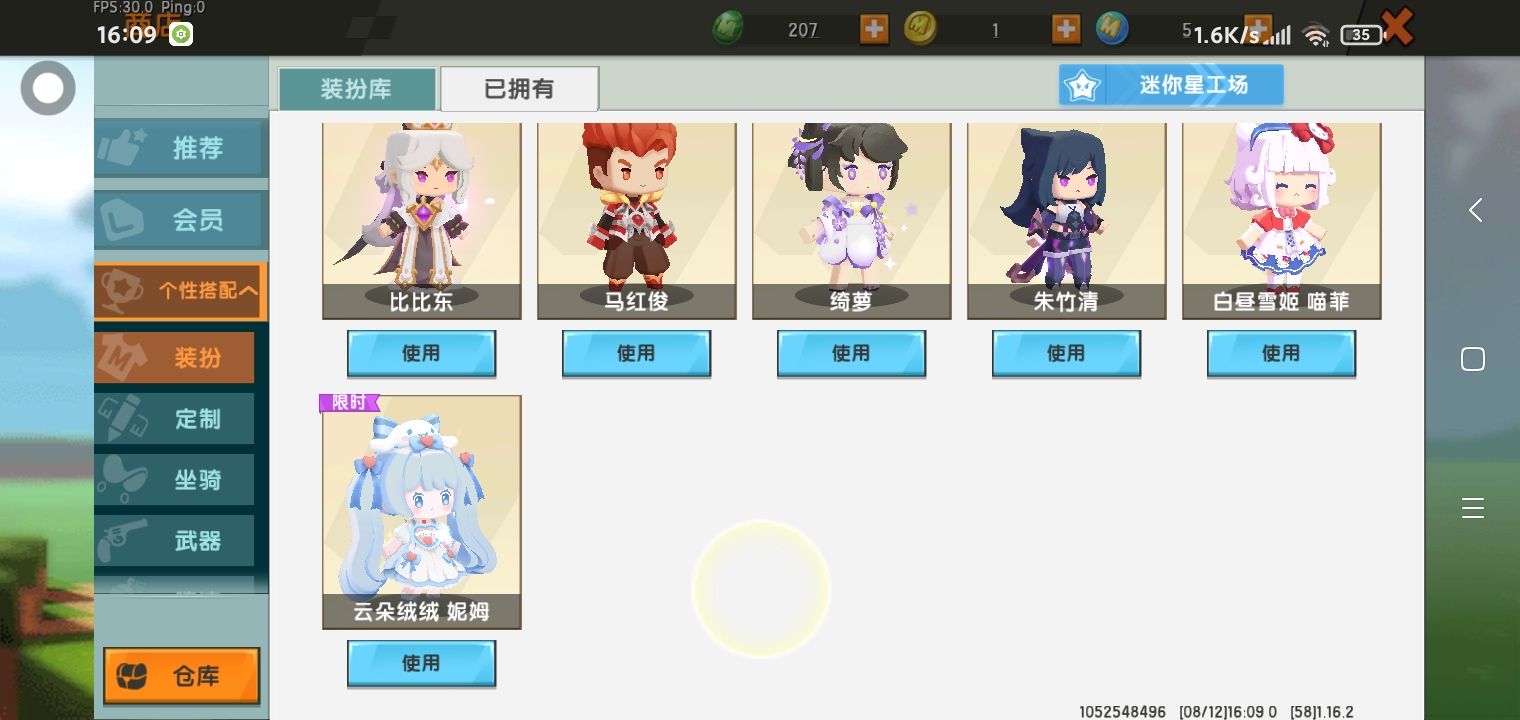Screen dimensions: 1520x720
Task: Open Android recent apps square
Action: pyautogui.click(x=1473, y=359)
